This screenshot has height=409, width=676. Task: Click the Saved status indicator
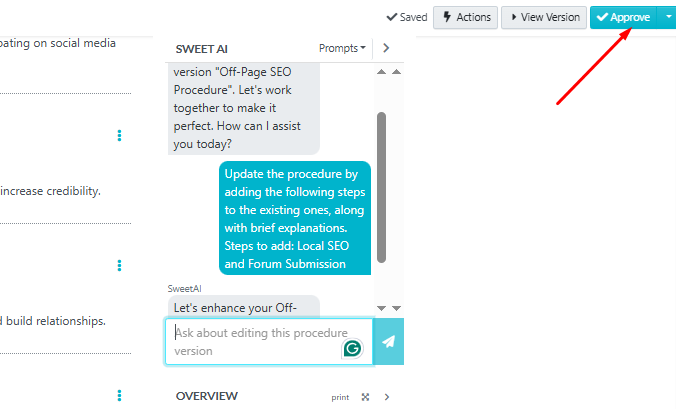click(x=407, y=17)
